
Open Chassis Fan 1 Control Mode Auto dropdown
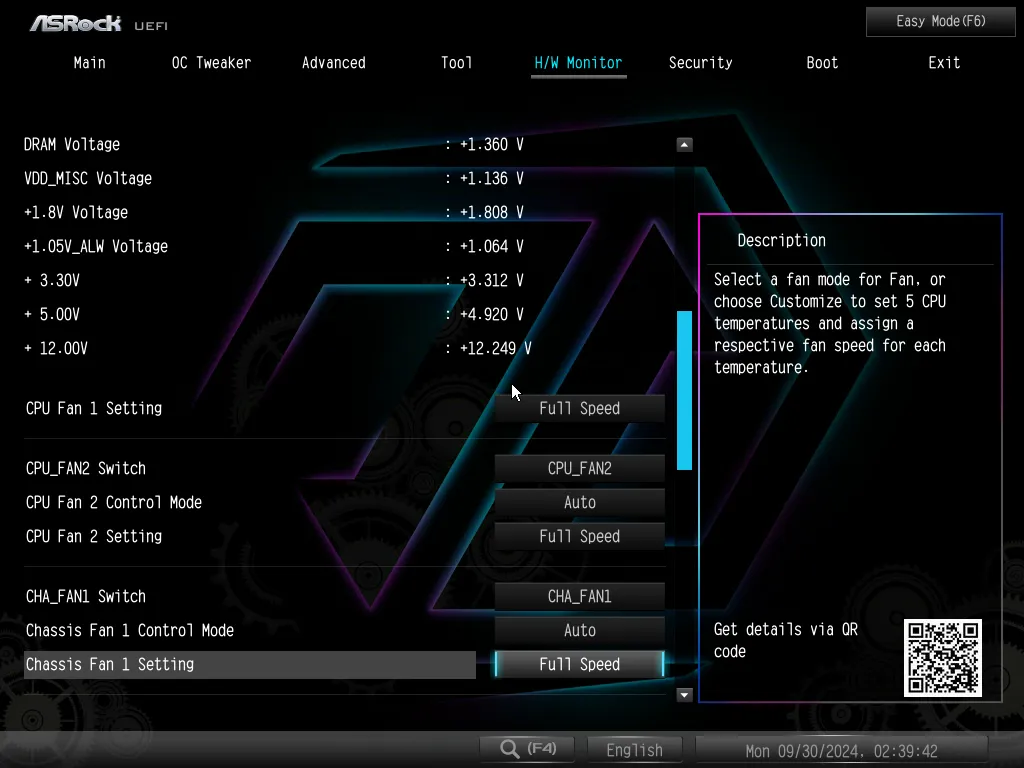pyautogui.click(x=579, y=630)
